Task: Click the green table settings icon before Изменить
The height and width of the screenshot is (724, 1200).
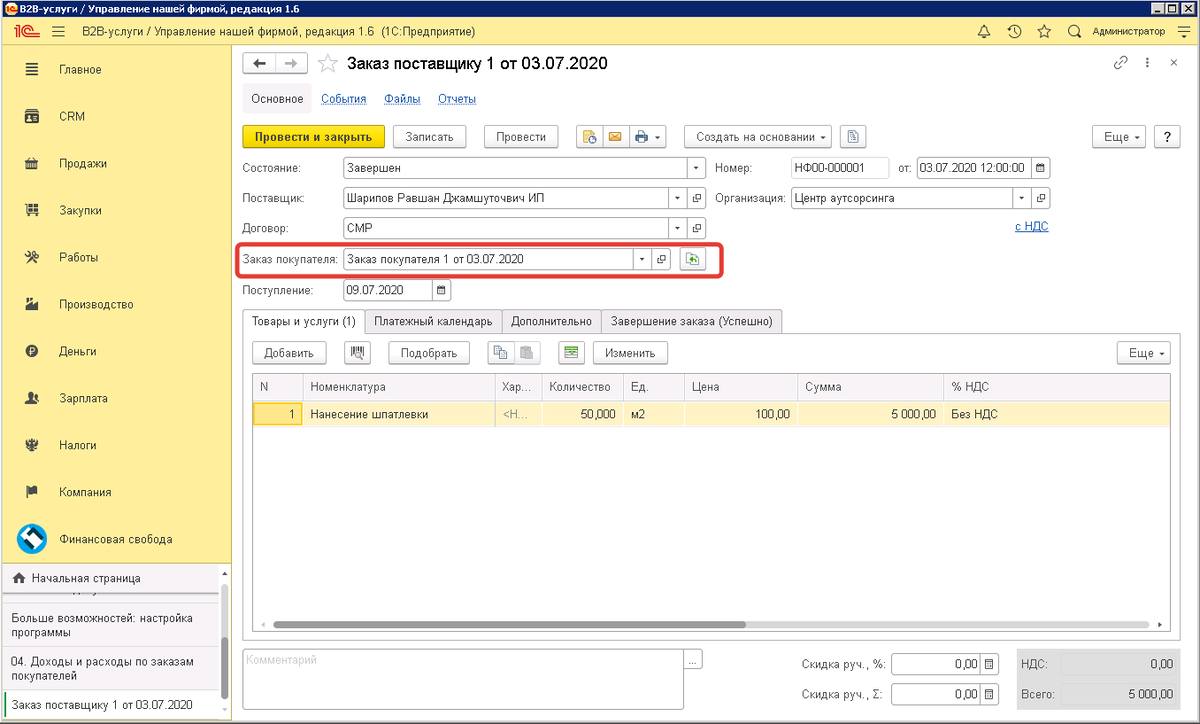Action: [571, 353]
